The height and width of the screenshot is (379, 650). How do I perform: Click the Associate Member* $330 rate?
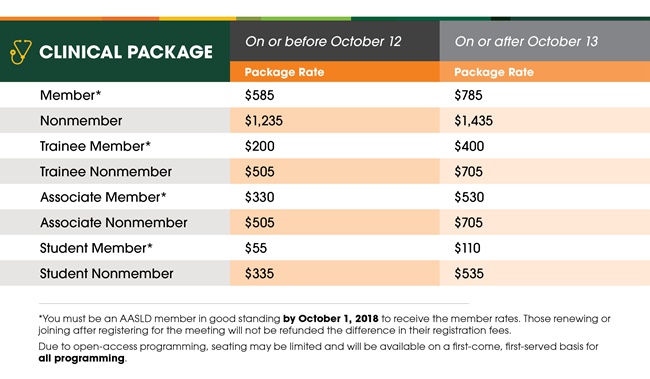260,197
